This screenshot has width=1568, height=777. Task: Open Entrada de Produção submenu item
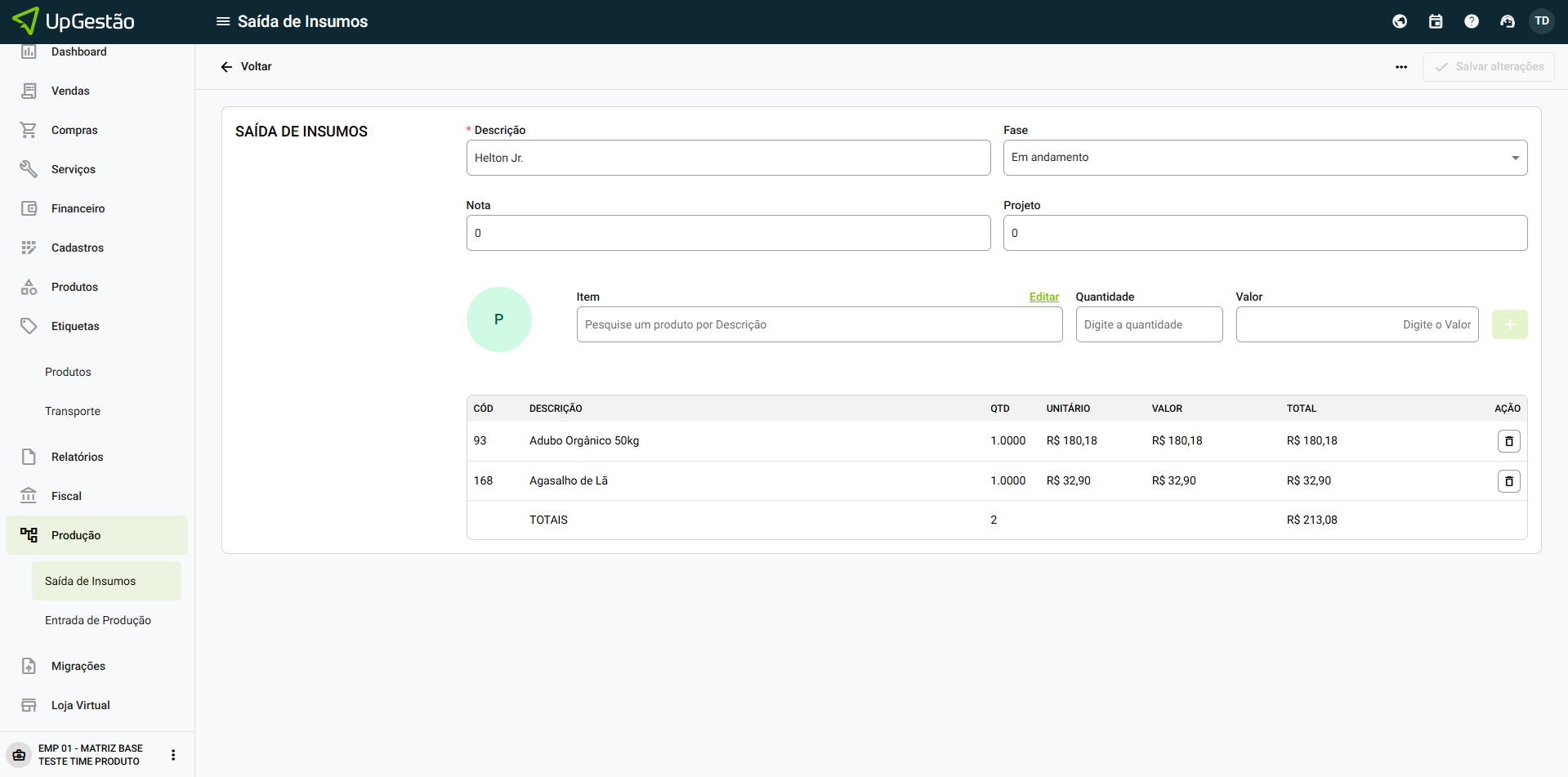click(98, 620)
